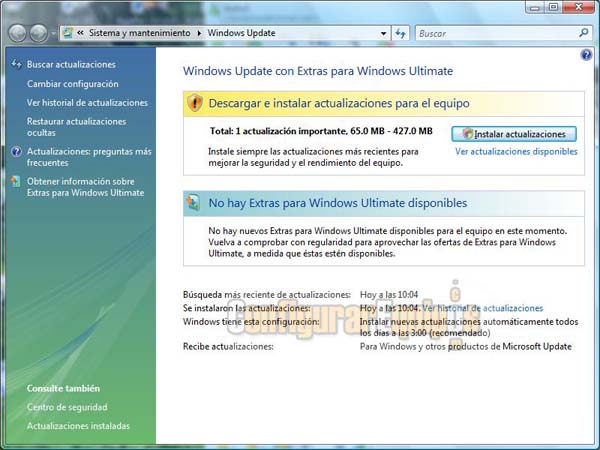Click the double chevron in address bar
600x450 pixels.
pos(80,33)
